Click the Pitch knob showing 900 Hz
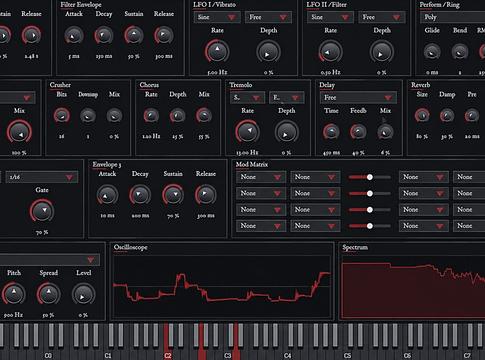This screenshot has width=485, height=360. 14,294
